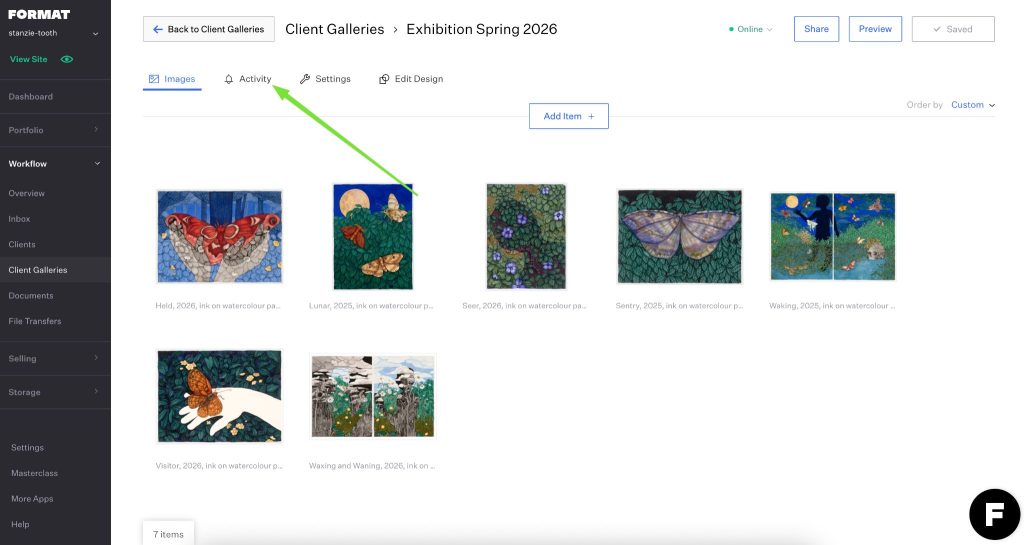The width and height of the screenshot is (1024, 545).
Task: Open the Order by Custom dropdown
Action: click(x=973, y=105)
